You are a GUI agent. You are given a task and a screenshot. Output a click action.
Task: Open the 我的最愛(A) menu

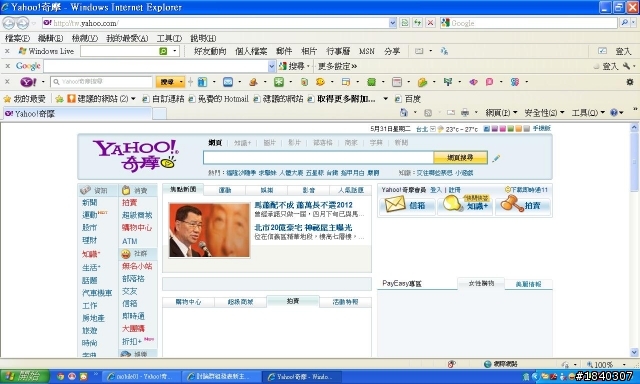pyautogui.click(x=127, y=38)
